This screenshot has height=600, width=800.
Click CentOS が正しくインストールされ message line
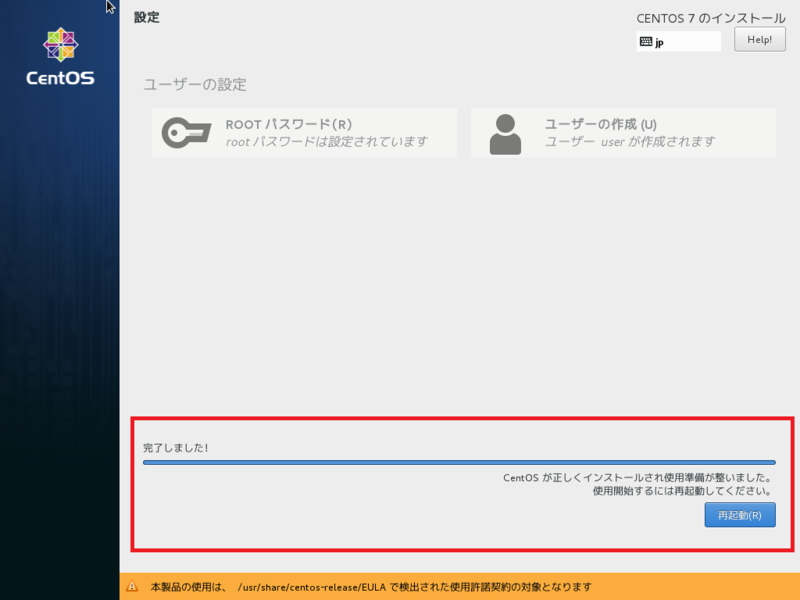(637, 478)
